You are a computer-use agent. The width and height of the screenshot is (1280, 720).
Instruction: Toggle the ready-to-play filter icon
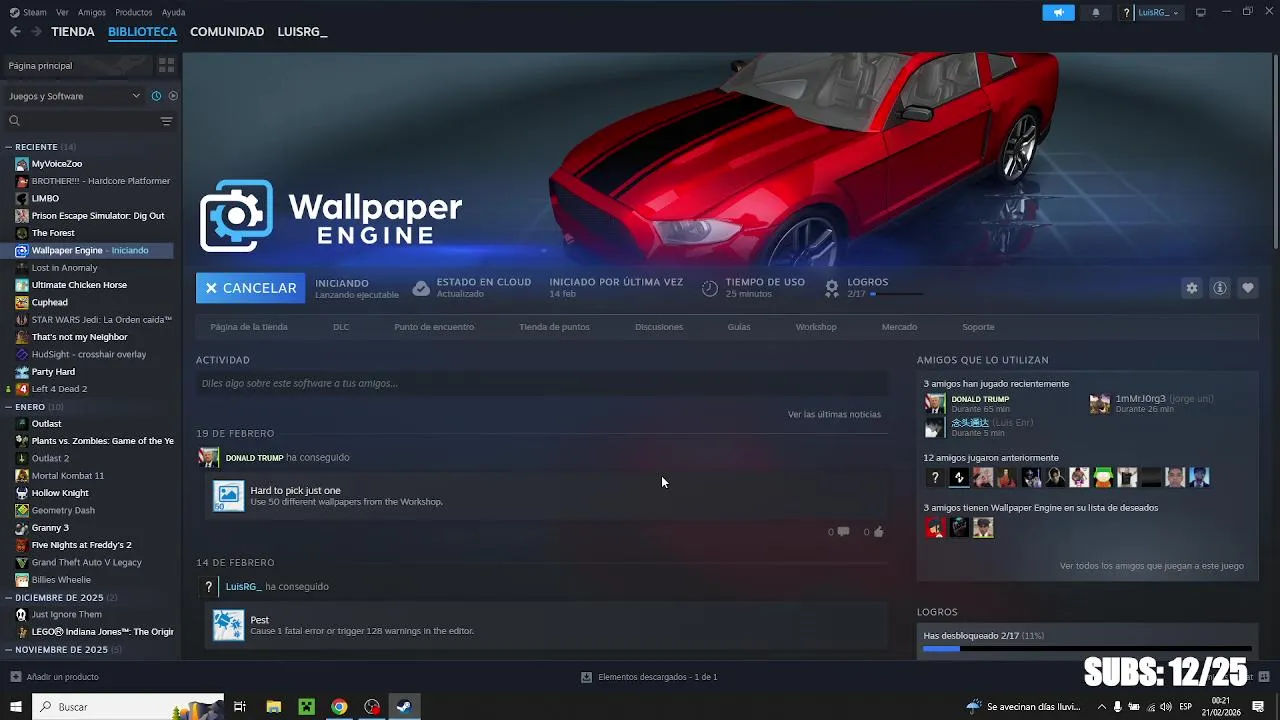click(x=173, y=96)
